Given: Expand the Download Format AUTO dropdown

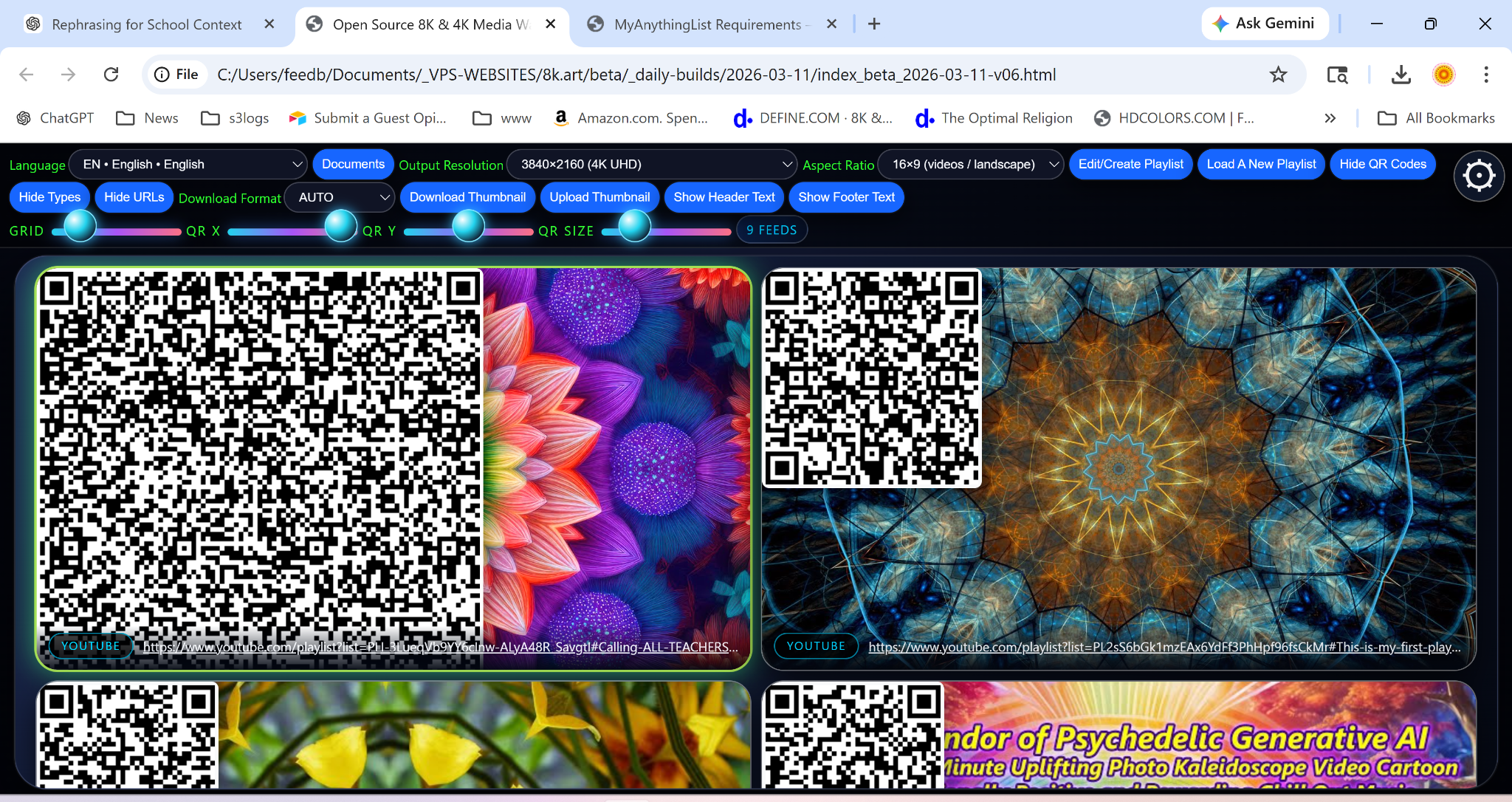Looking at the screenshot, I should click(340, 197).
